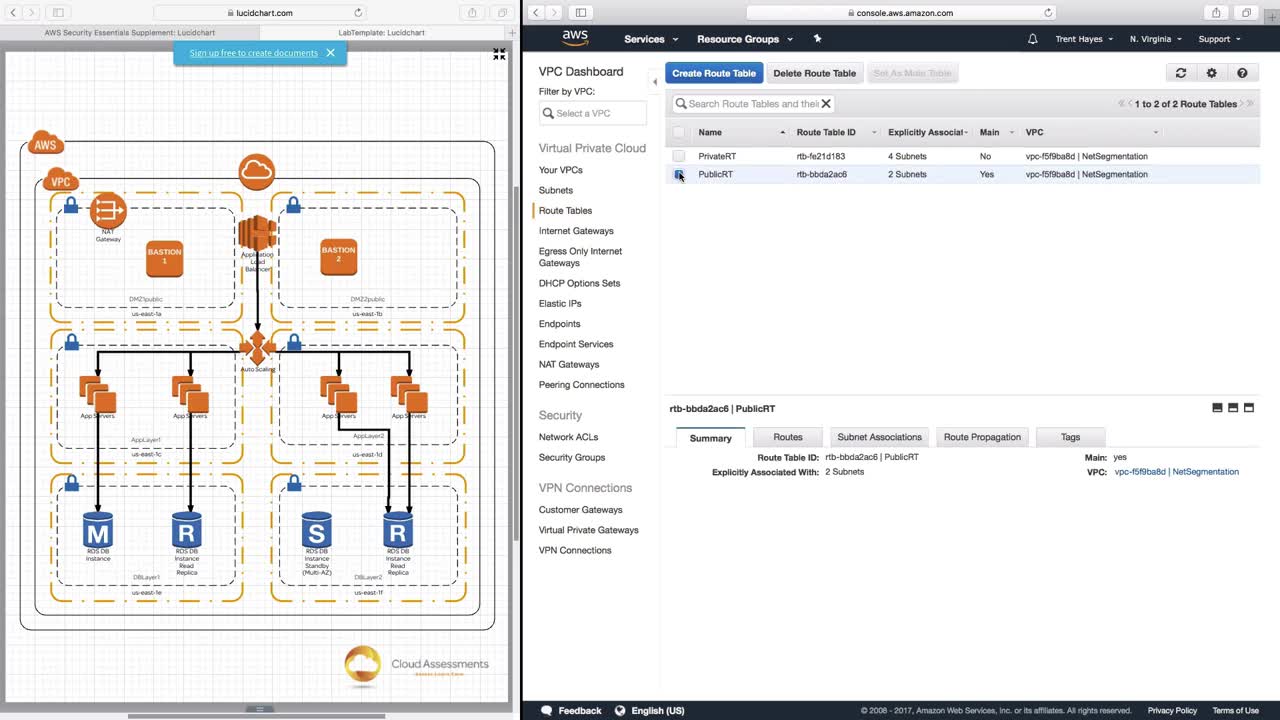Open the Select a VPC filter dropdown

click(x=592, y=113)
